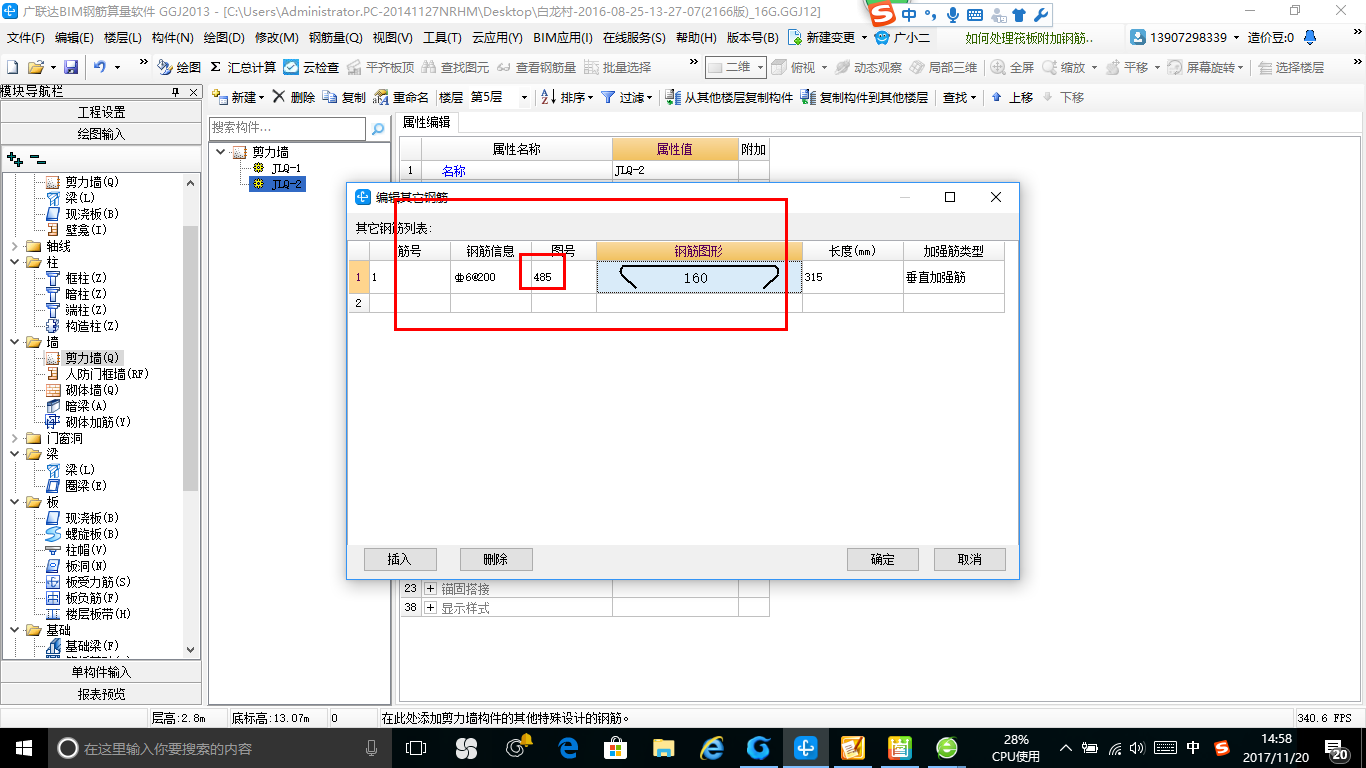Viewport: 1366px width, 768px height.
Task: Save project using floppy disk icon
Action: pos(71,67)
